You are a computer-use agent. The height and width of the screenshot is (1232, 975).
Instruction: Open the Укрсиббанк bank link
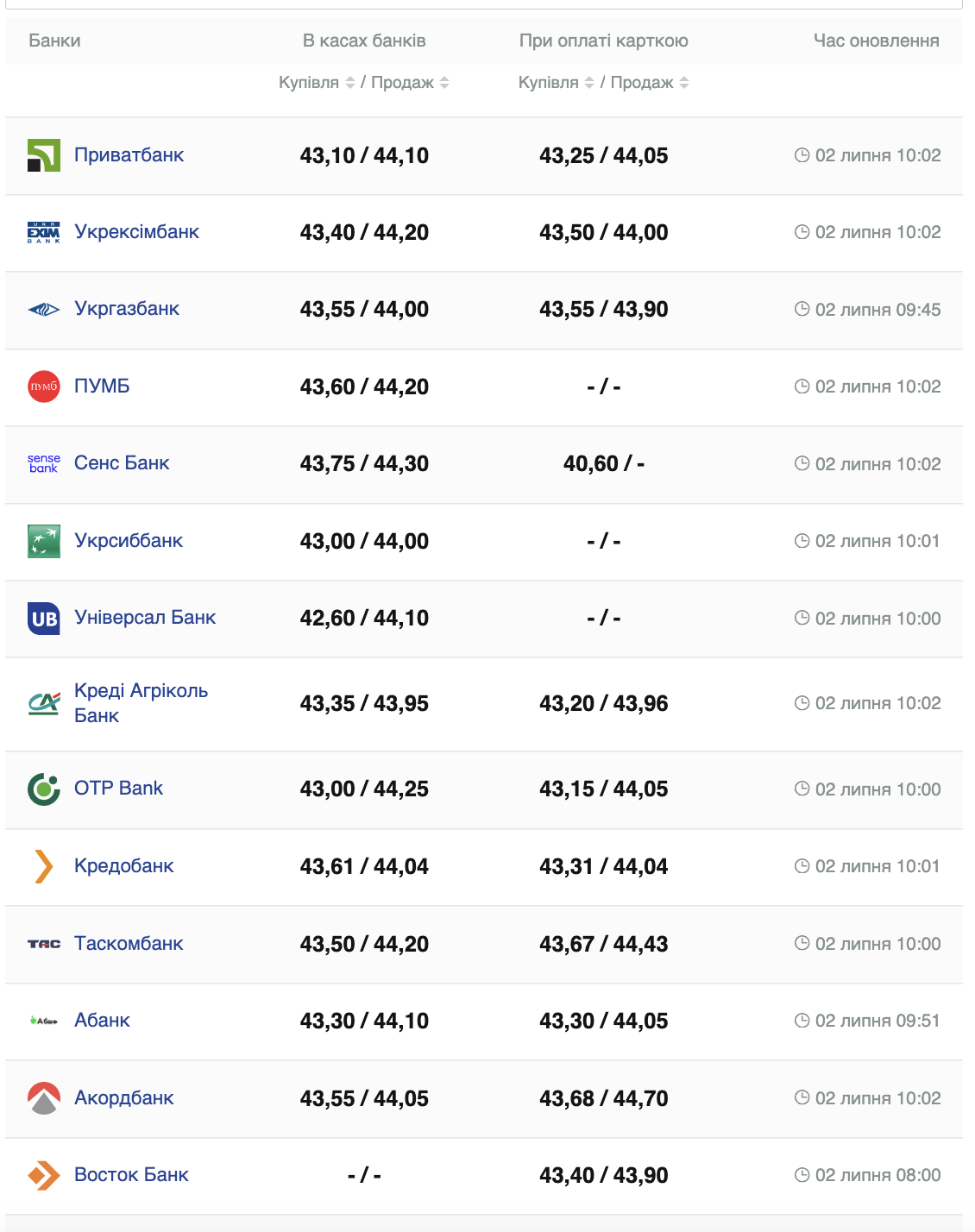(129, 541)
